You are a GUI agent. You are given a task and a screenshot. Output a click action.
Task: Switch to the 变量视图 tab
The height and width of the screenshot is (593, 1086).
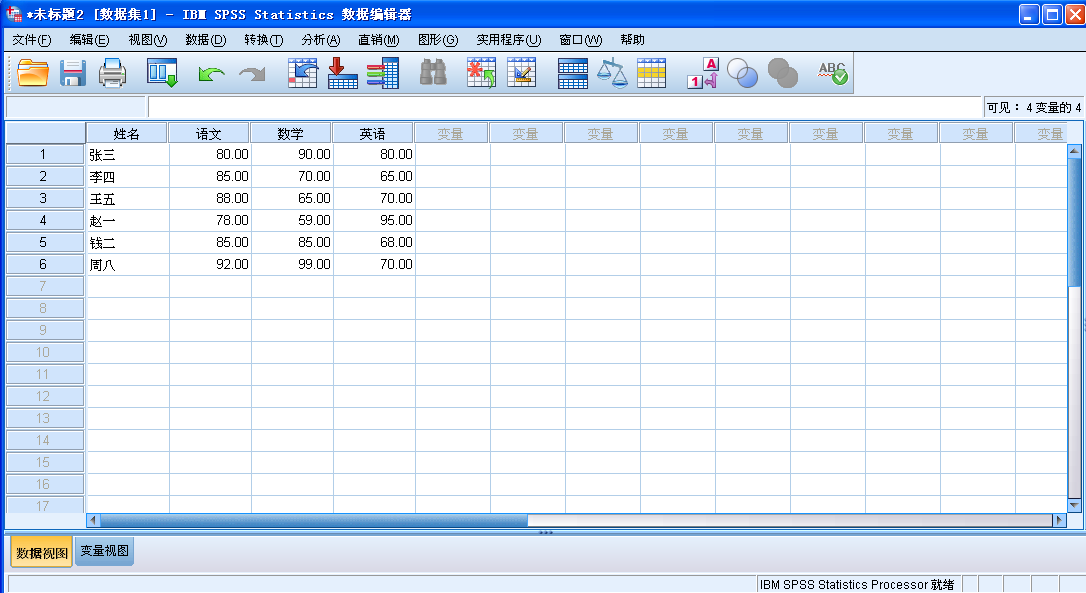click(x=104, y=551)
